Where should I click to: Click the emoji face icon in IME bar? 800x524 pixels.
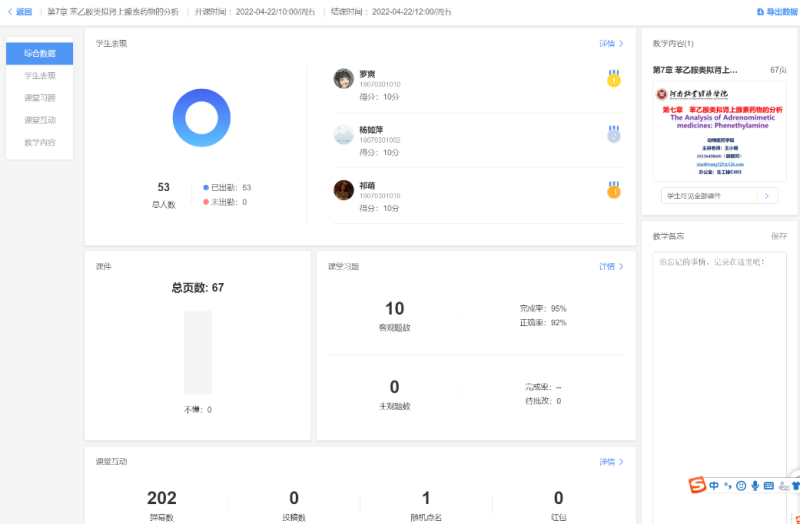pos(741,486)
